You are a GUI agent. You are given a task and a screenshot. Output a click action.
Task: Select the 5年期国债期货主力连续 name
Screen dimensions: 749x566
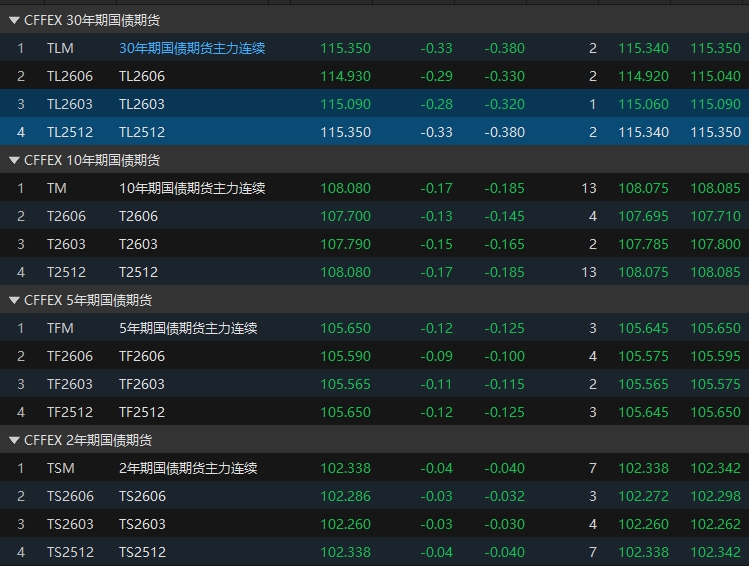tap(188, 328)
